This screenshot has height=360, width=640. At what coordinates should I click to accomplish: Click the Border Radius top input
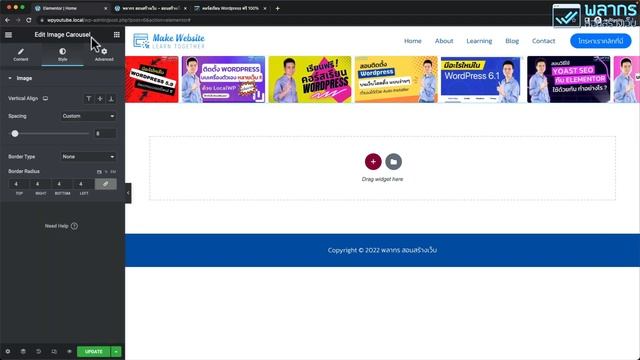[x=19, y=184]
